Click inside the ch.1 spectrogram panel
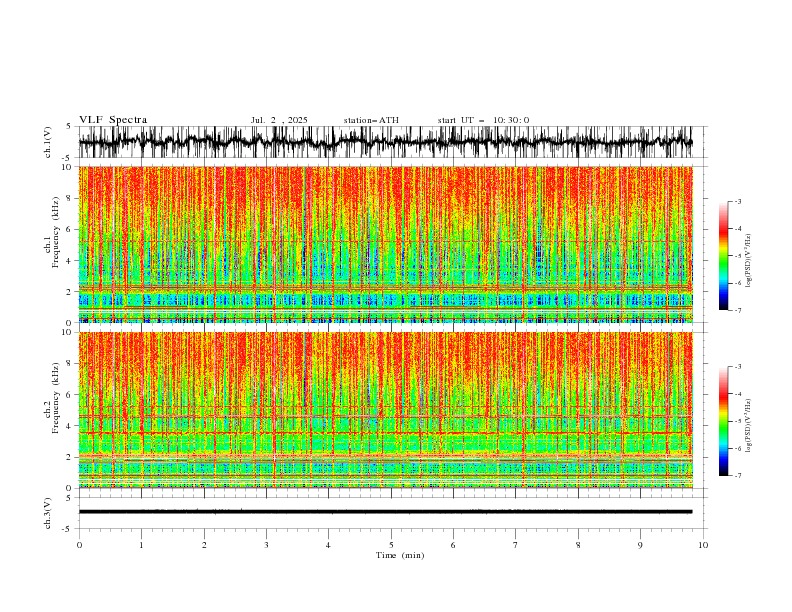 (x=385, y=244)
